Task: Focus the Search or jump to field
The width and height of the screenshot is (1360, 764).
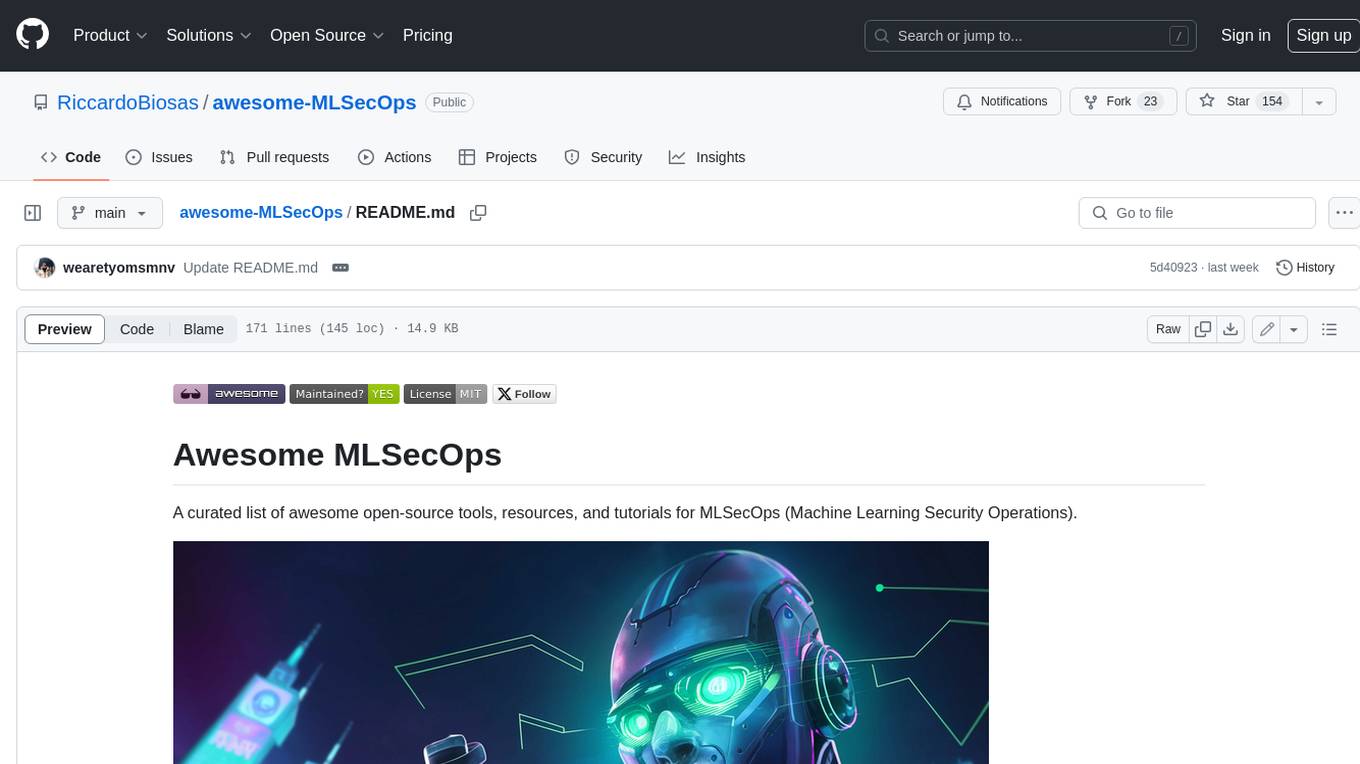Action: point(1030,36)
